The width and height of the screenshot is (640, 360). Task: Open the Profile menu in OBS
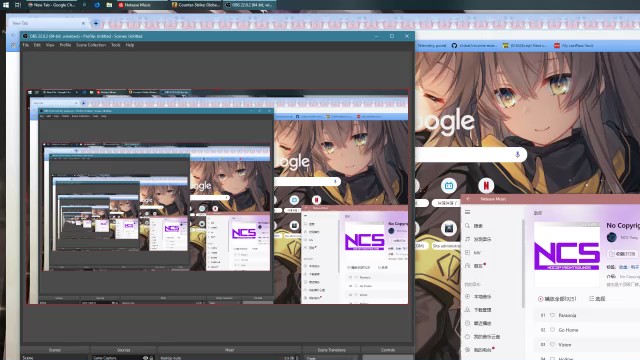tap(65, 45)
